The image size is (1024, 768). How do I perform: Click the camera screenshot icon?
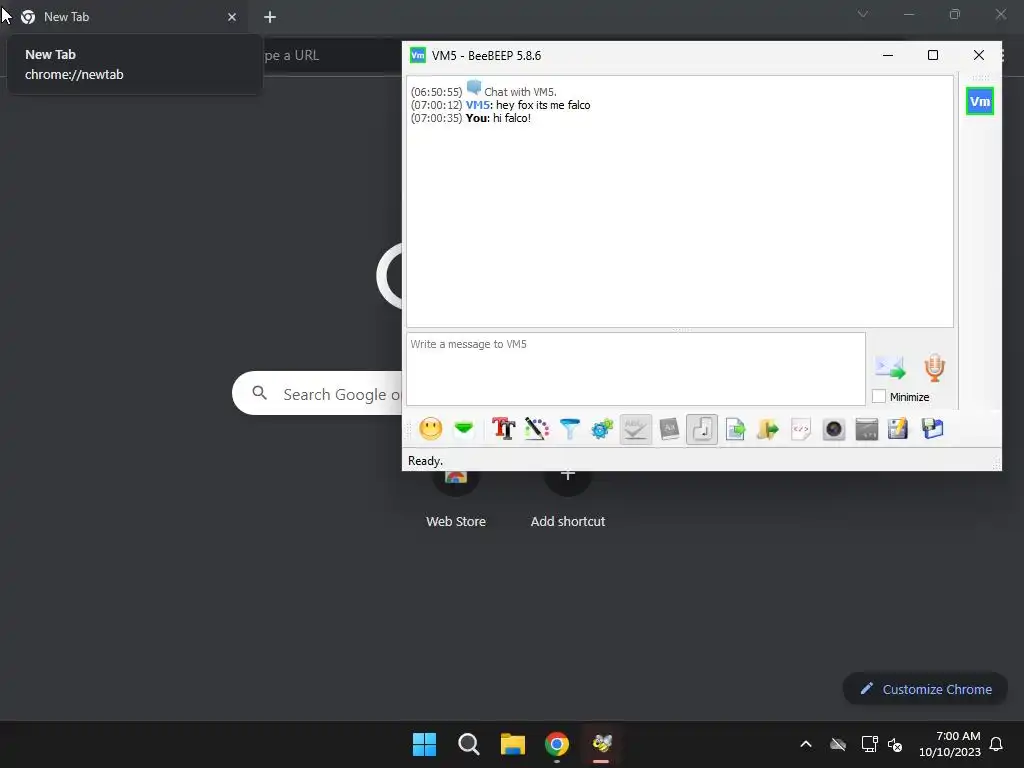tap(834, 429)
